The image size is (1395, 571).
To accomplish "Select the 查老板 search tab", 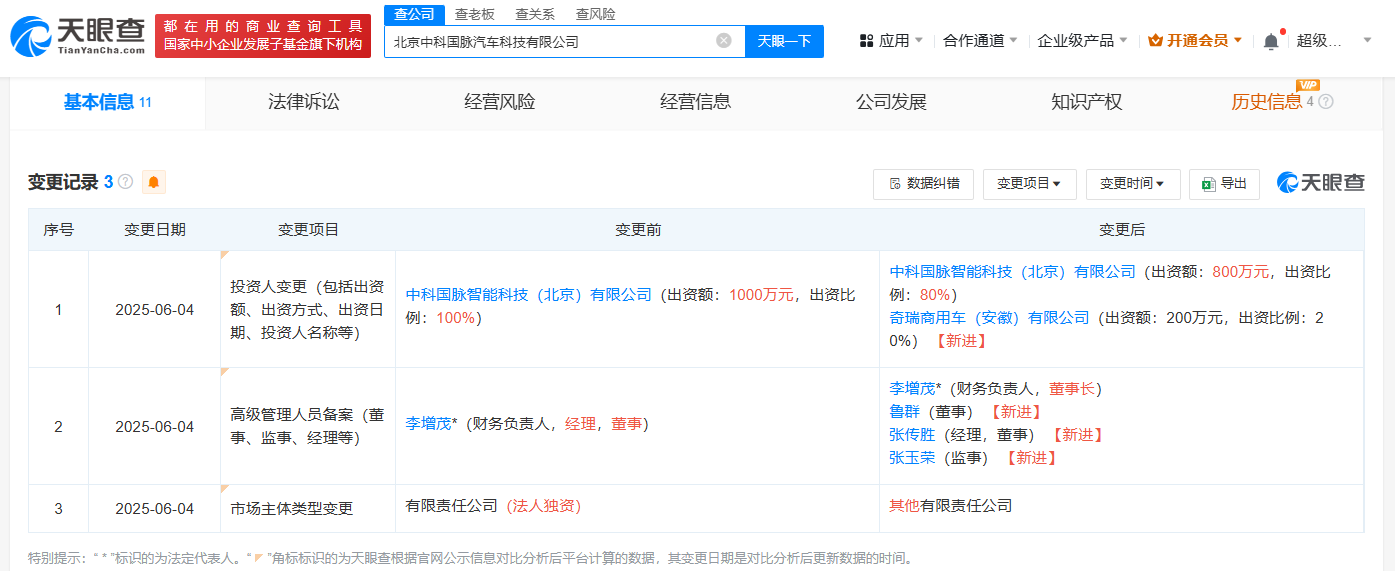I will coord(474,14).
